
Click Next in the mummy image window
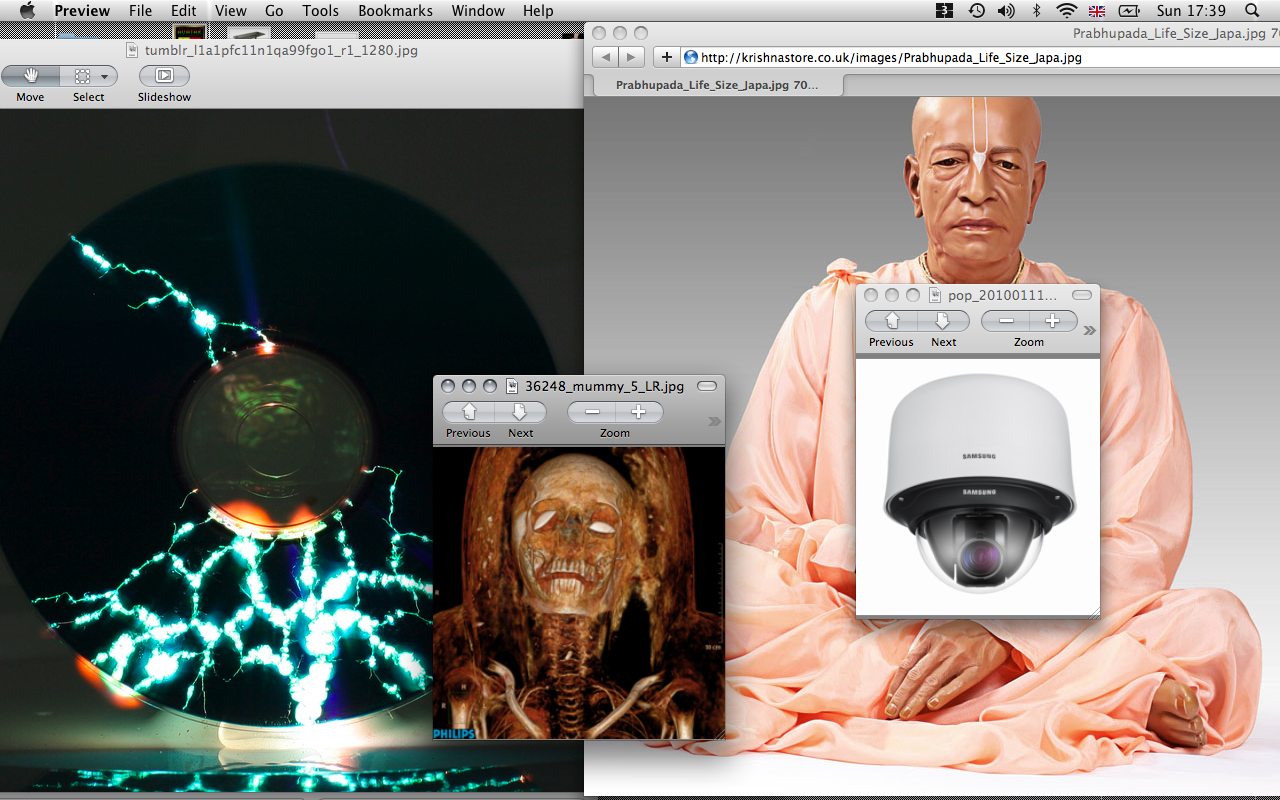coord(520,412)
